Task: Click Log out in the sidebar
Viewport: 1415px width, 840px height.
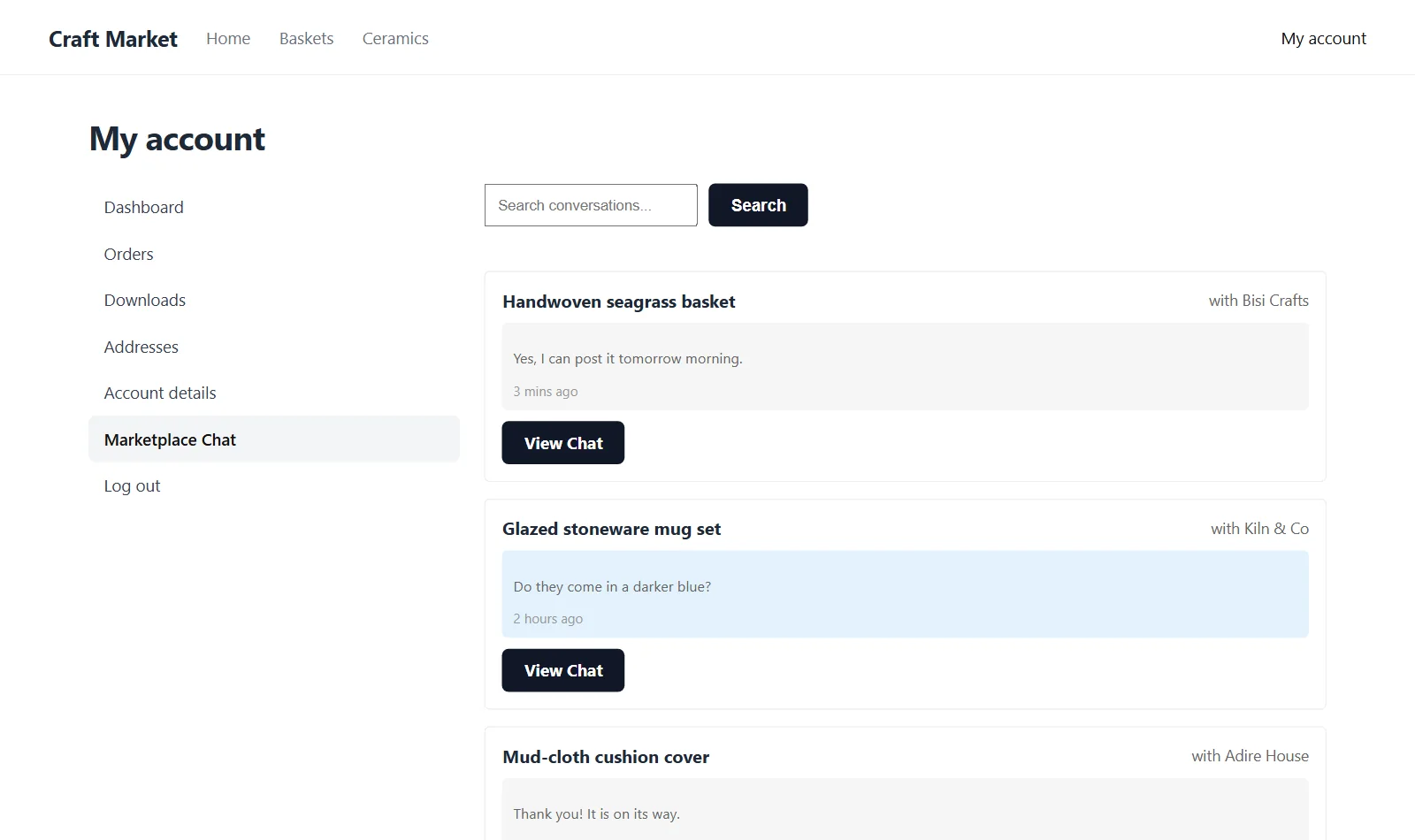Action: point(274,486)
